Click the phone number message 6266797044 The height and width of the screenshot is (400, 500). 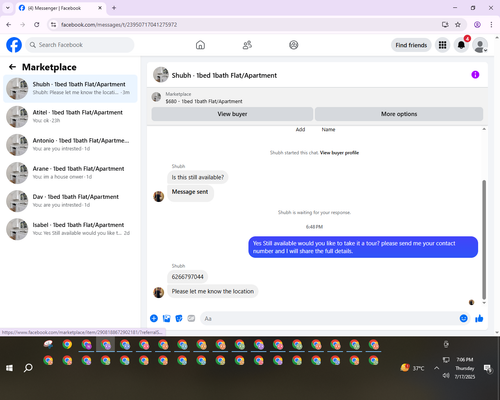pyautogui.click(x=187, y=277)
